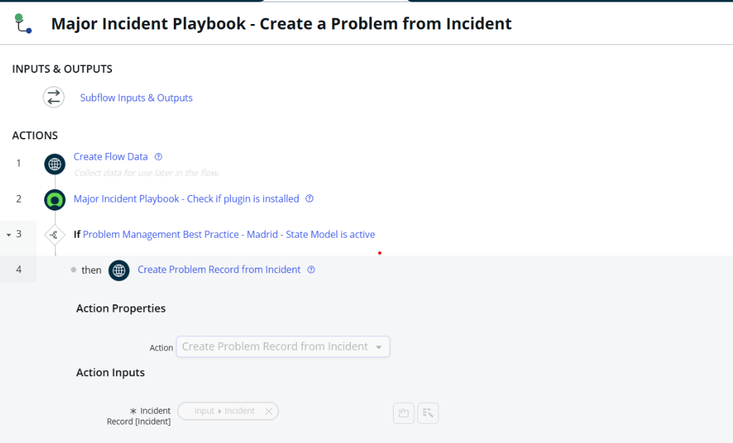Show help info for Create Flow Data
This screenshot has width=733, height=443.
click(x=158, y=157)
